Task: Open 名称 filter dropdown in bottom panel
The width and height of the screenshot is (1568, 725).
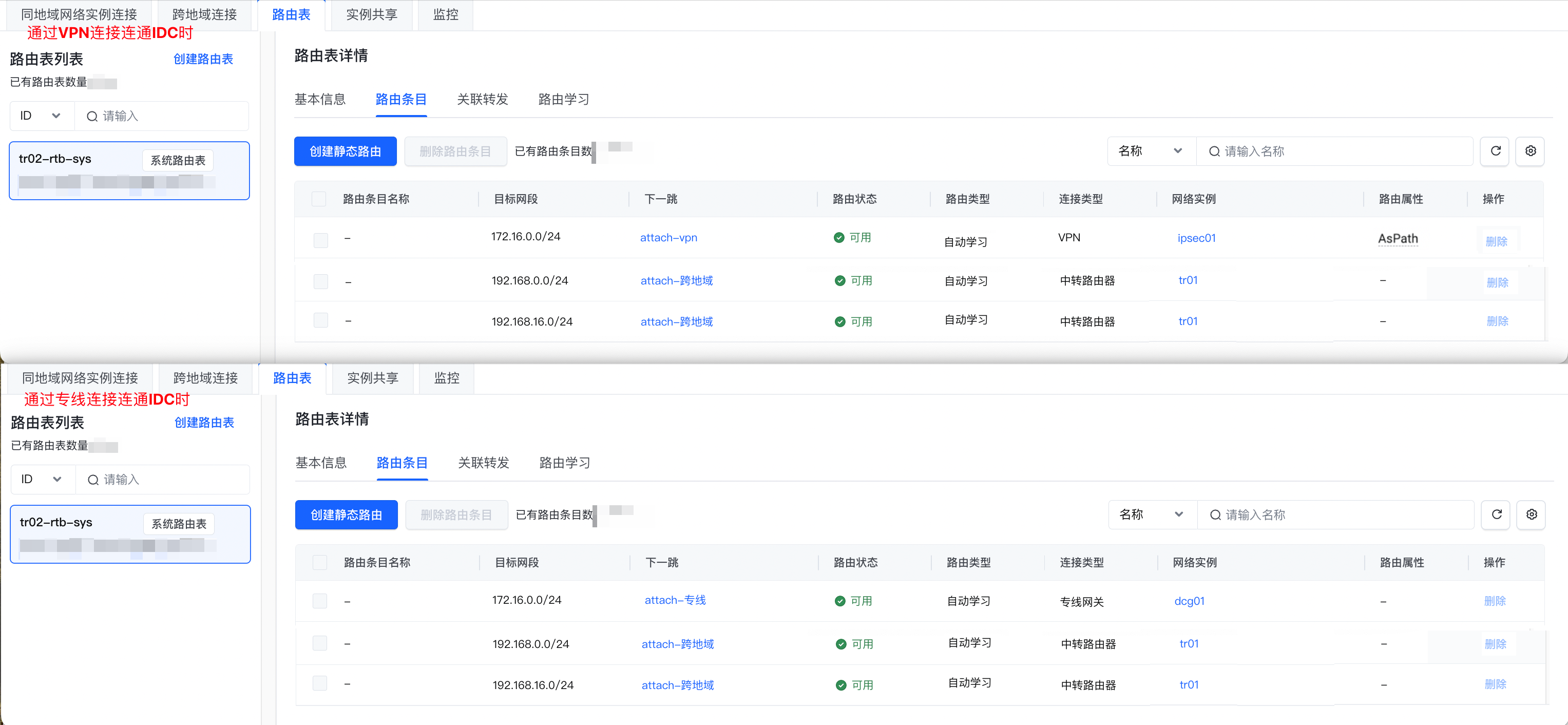Action: pos(1153,514)
